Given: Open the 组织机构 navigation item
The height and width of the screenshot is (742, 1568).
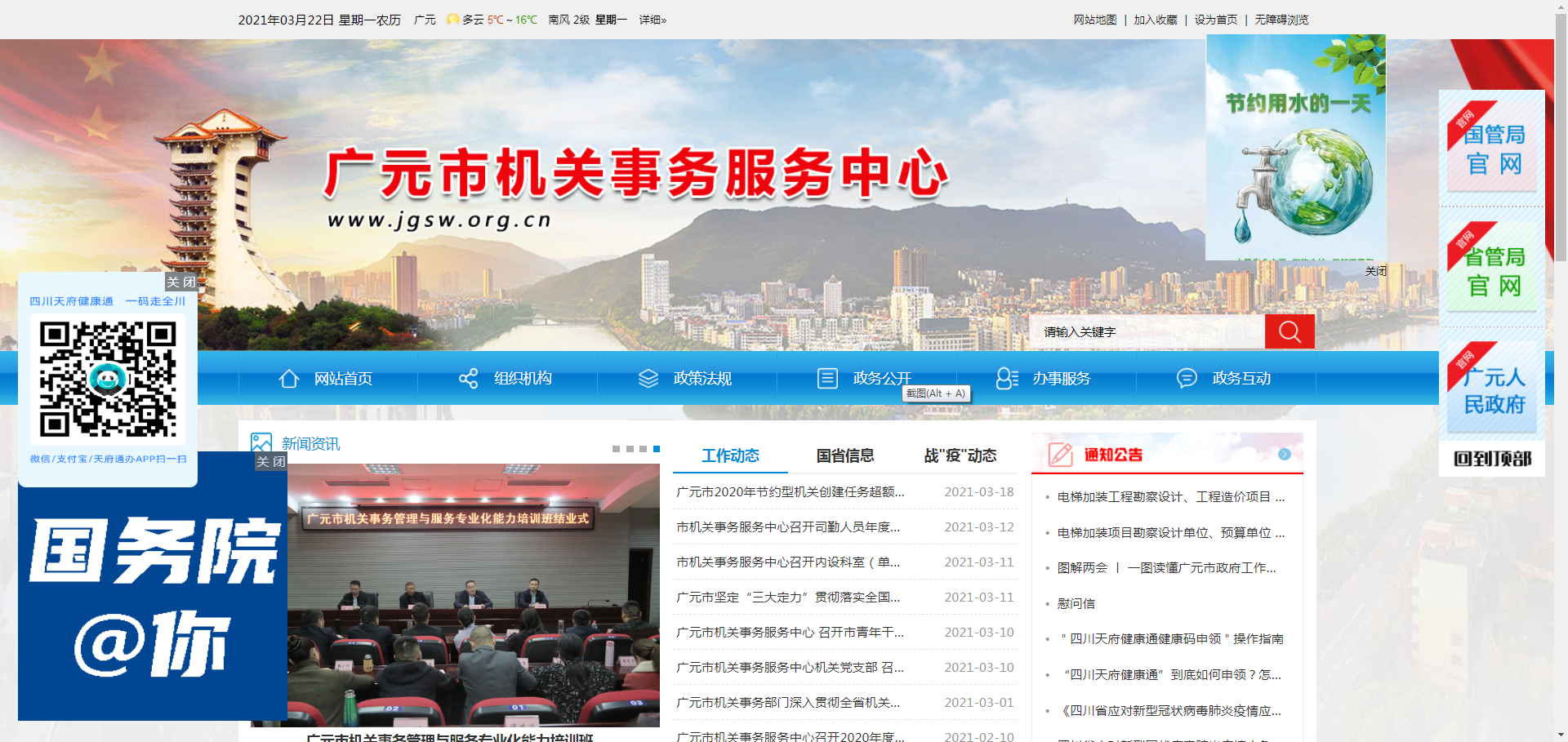Looking at the screenshot, I should [523, 379].
